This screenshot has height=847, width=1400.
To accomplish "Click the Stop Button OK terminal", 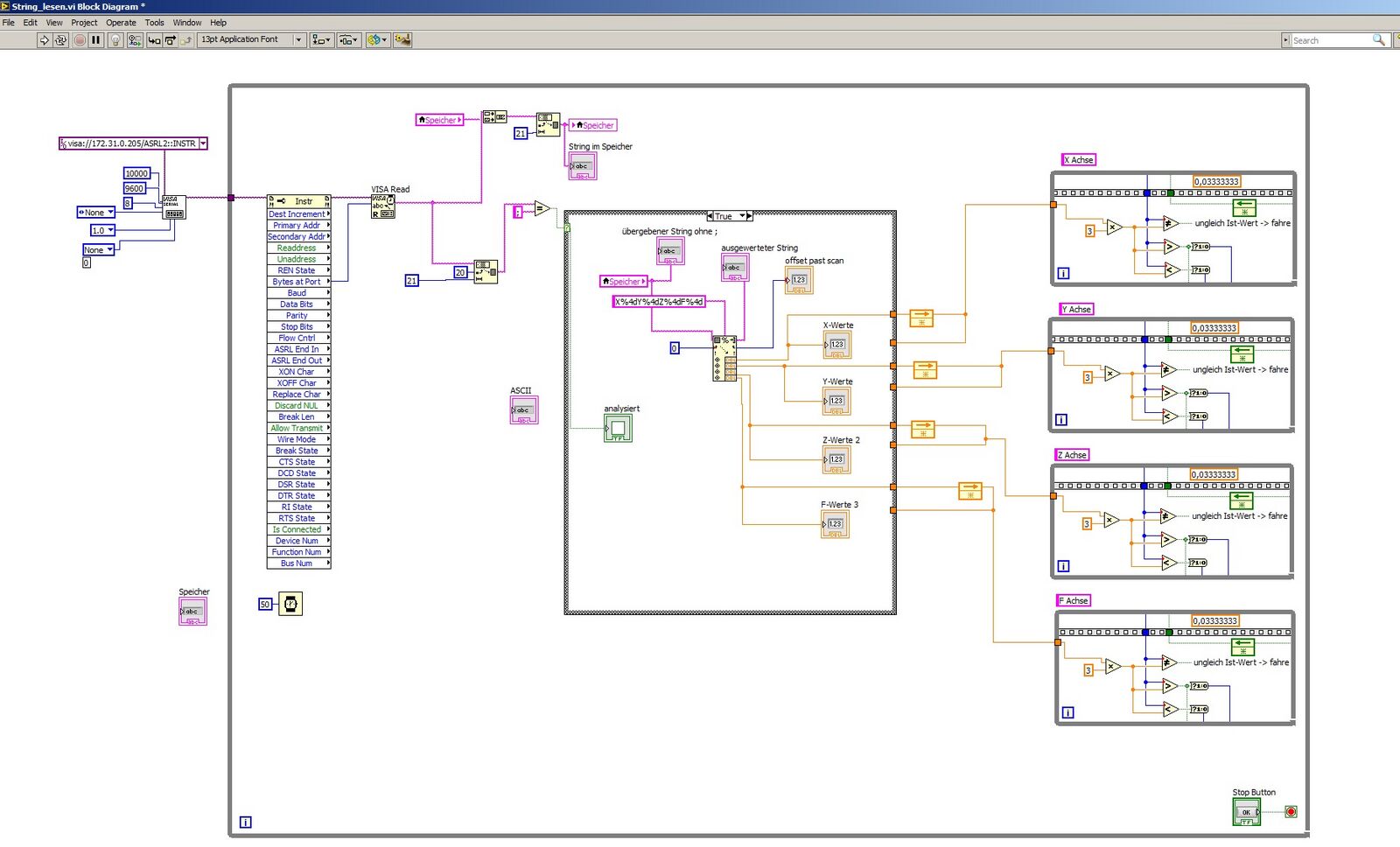I will coord(1246,812).
